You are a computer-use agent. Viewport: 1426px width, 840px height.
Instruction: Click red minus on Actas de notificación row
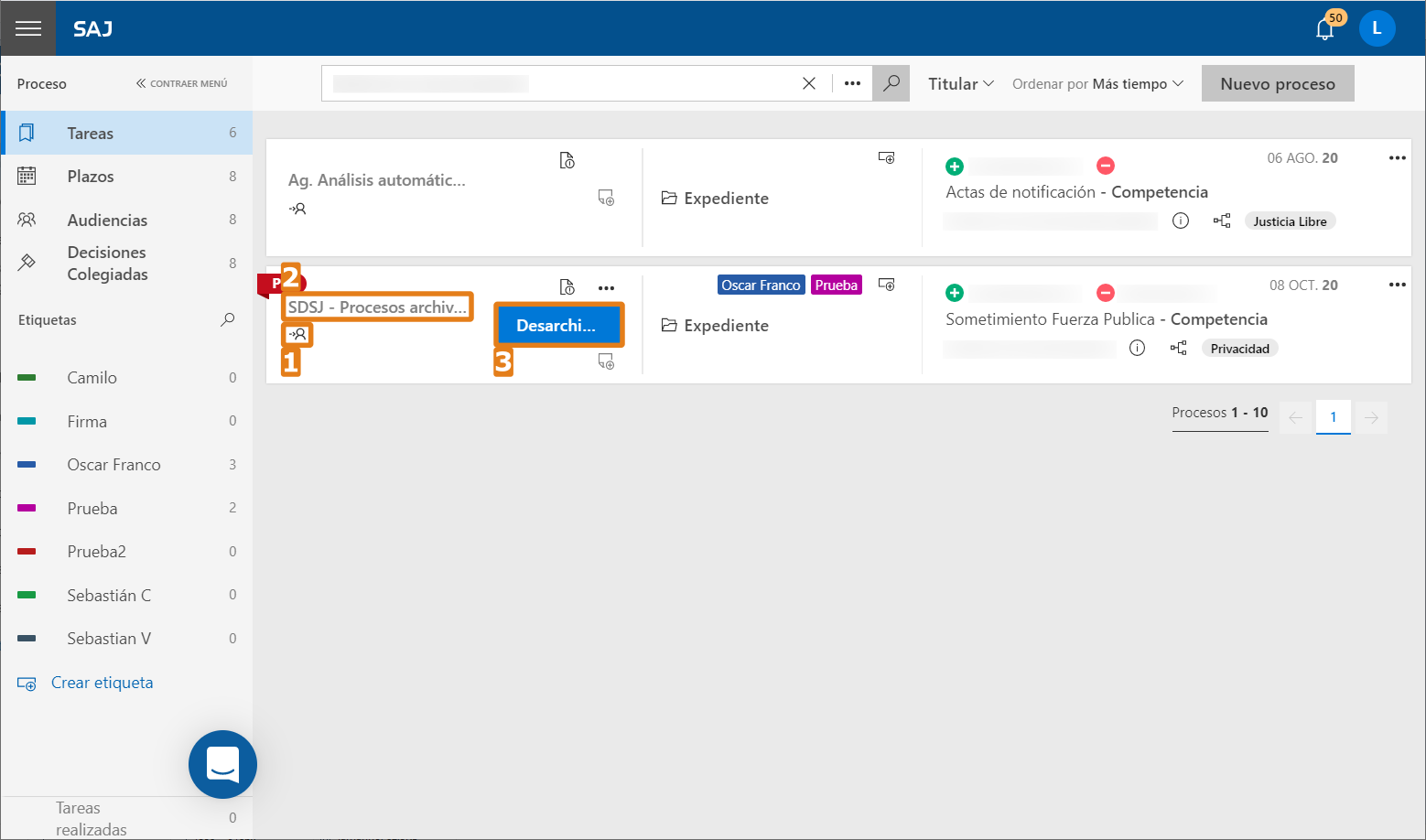(1106, 166)
